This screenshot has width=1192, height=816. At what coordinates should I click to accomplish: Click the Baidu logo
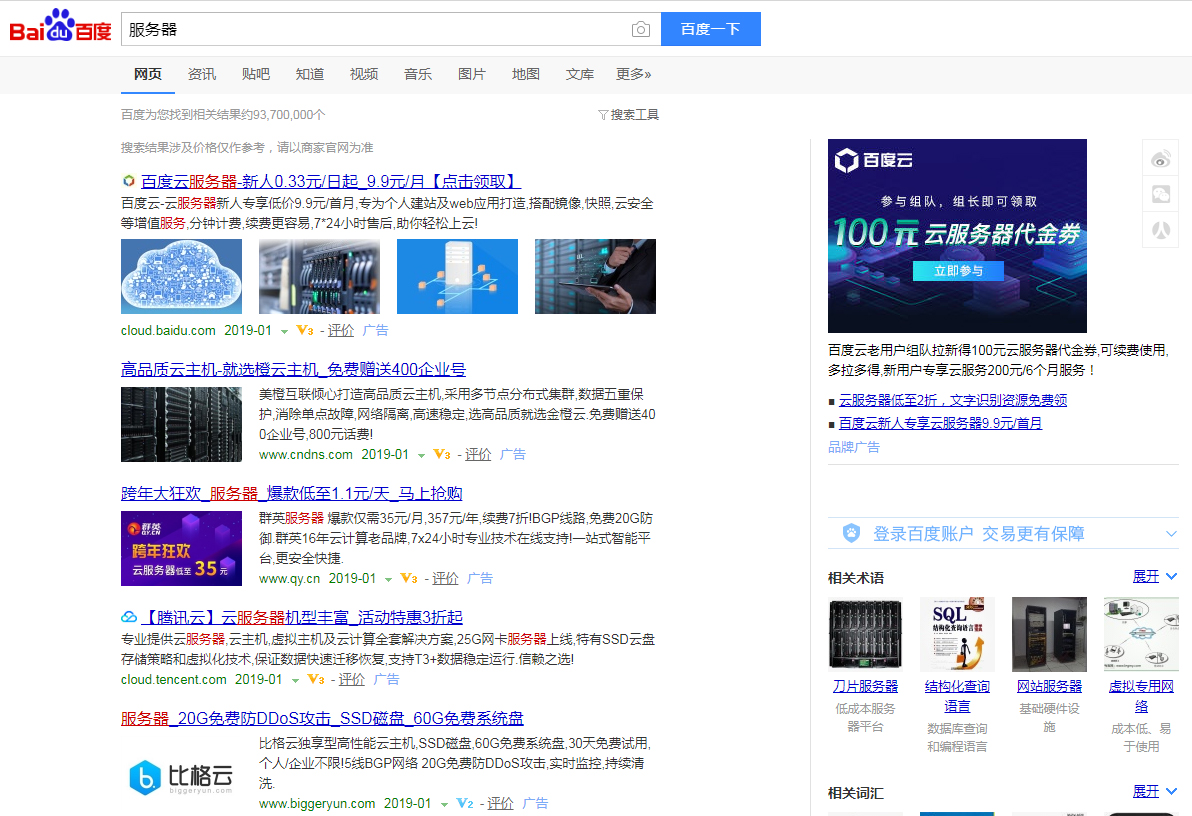(x=60, y=27)
